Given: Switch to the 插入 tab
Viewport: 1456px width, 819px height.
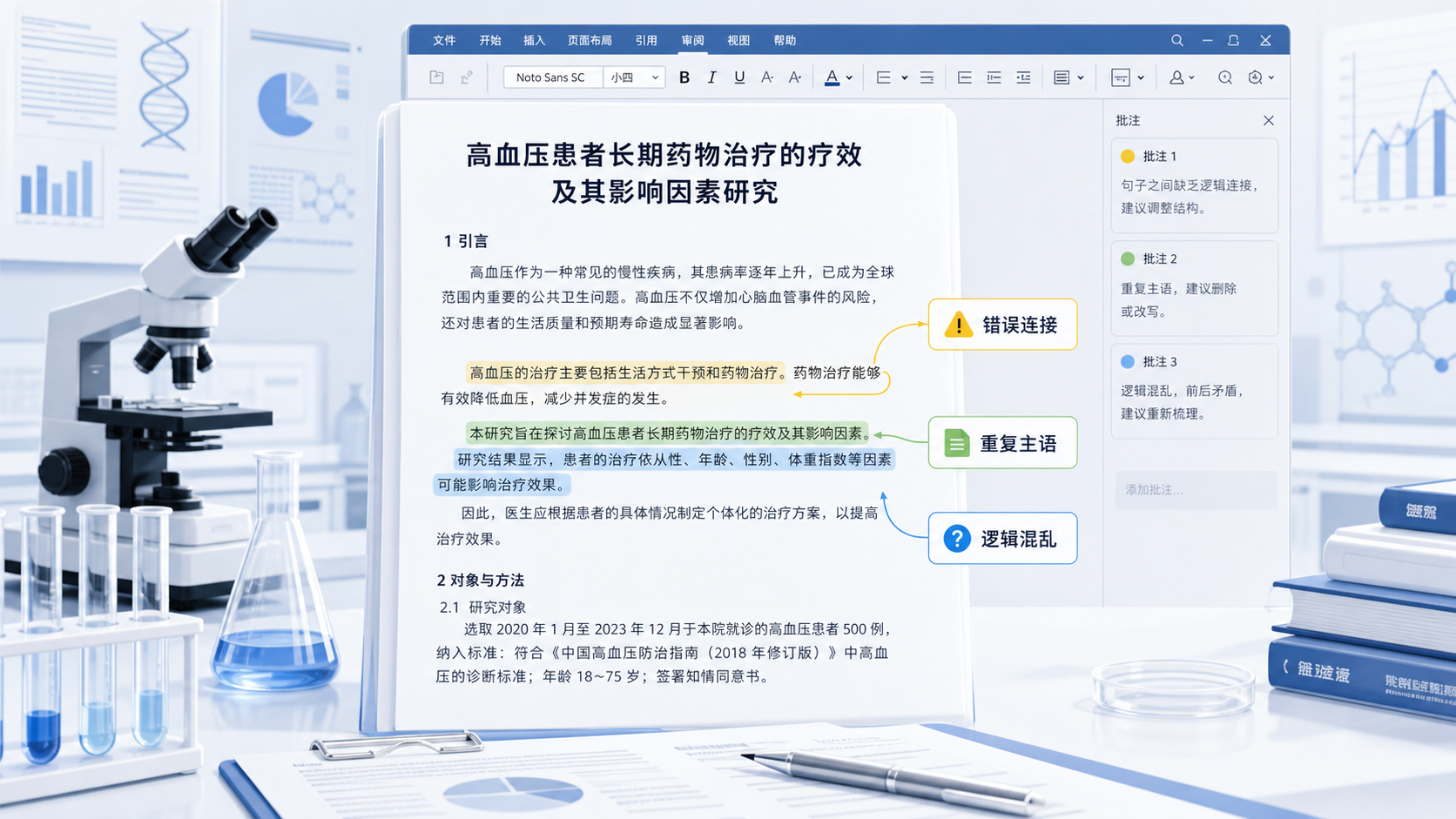Looking at the screenshot, I should click(534, 40).
